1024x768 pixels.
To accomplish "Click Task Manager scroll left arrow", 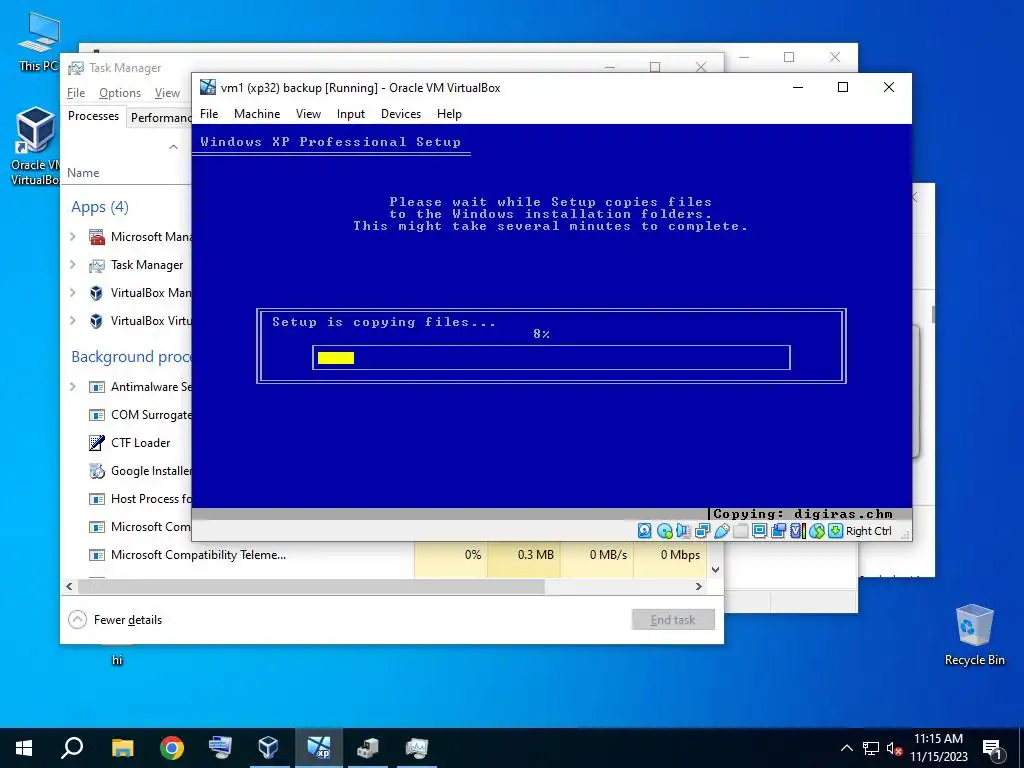I will (x=69, y=586).
